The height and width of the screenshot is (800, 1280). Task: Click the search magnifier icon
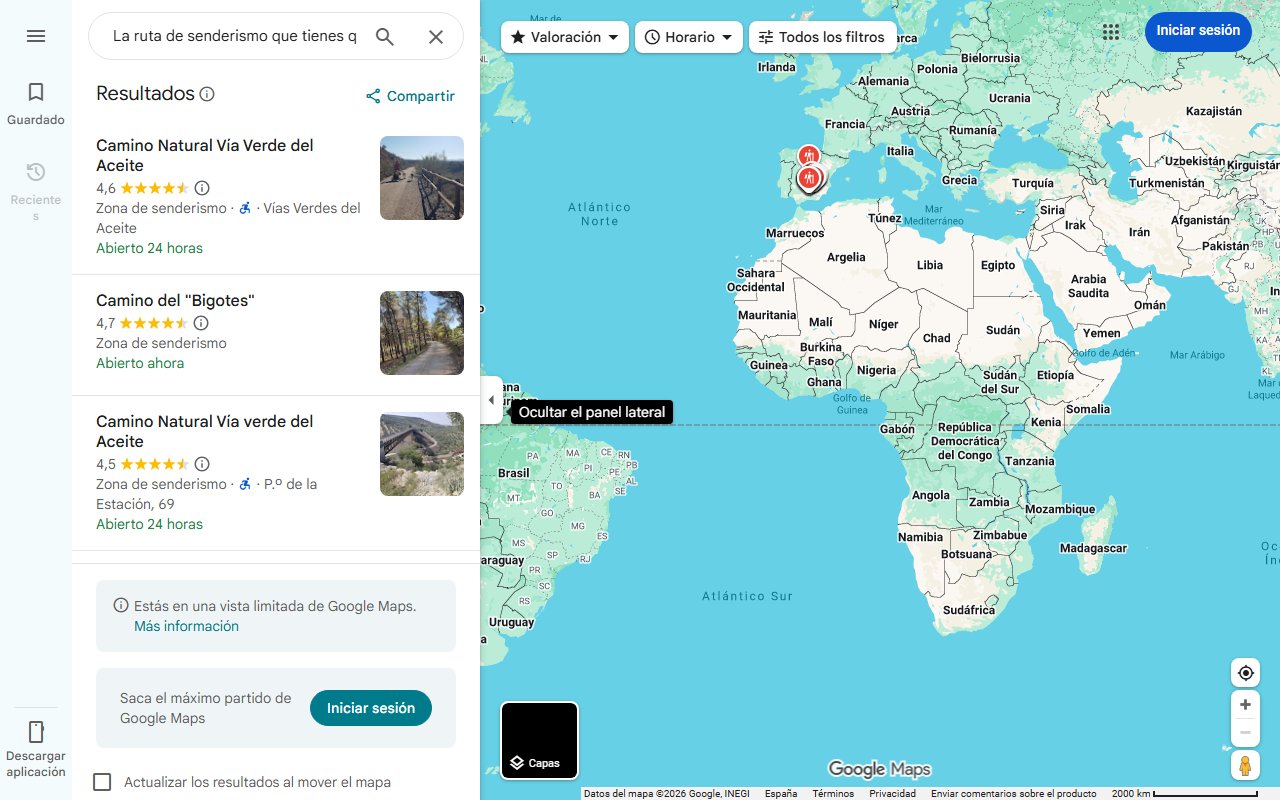tap(385, 37)
